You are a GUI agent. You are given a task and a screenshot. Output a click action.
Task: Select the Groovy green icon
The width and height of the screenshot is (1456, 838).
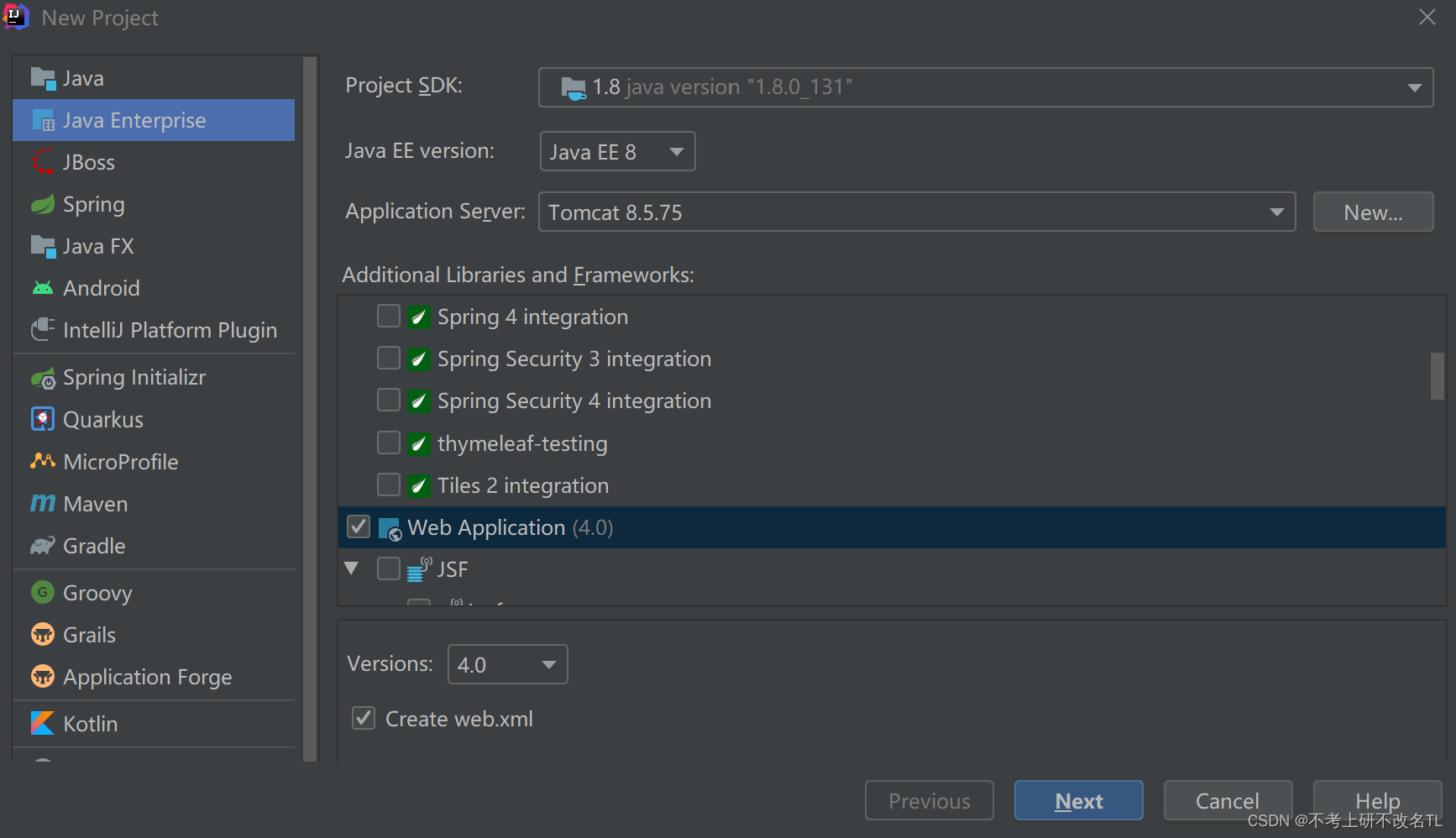coord(43,593)
